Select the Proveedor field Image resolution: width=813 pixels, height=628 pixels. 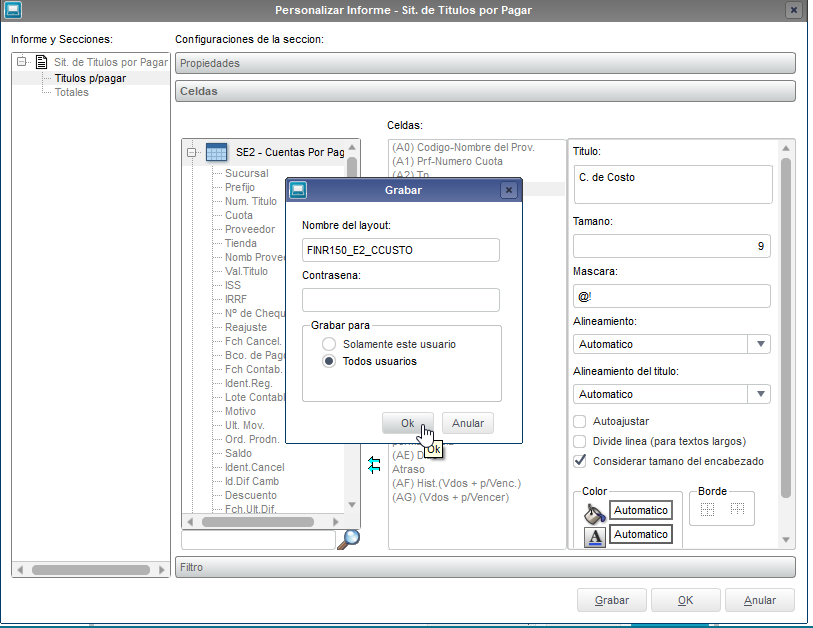[250, 229]
